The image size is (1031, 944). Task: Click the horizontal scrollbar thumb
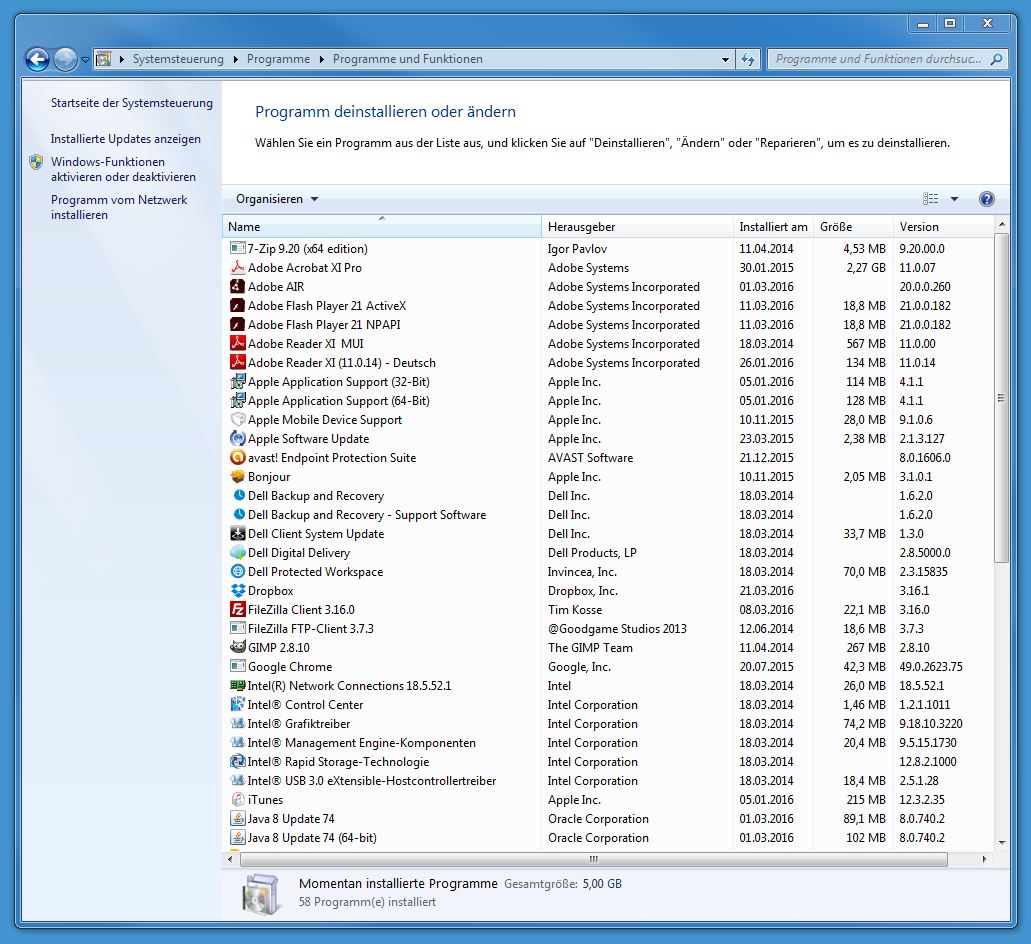(594, 859)
